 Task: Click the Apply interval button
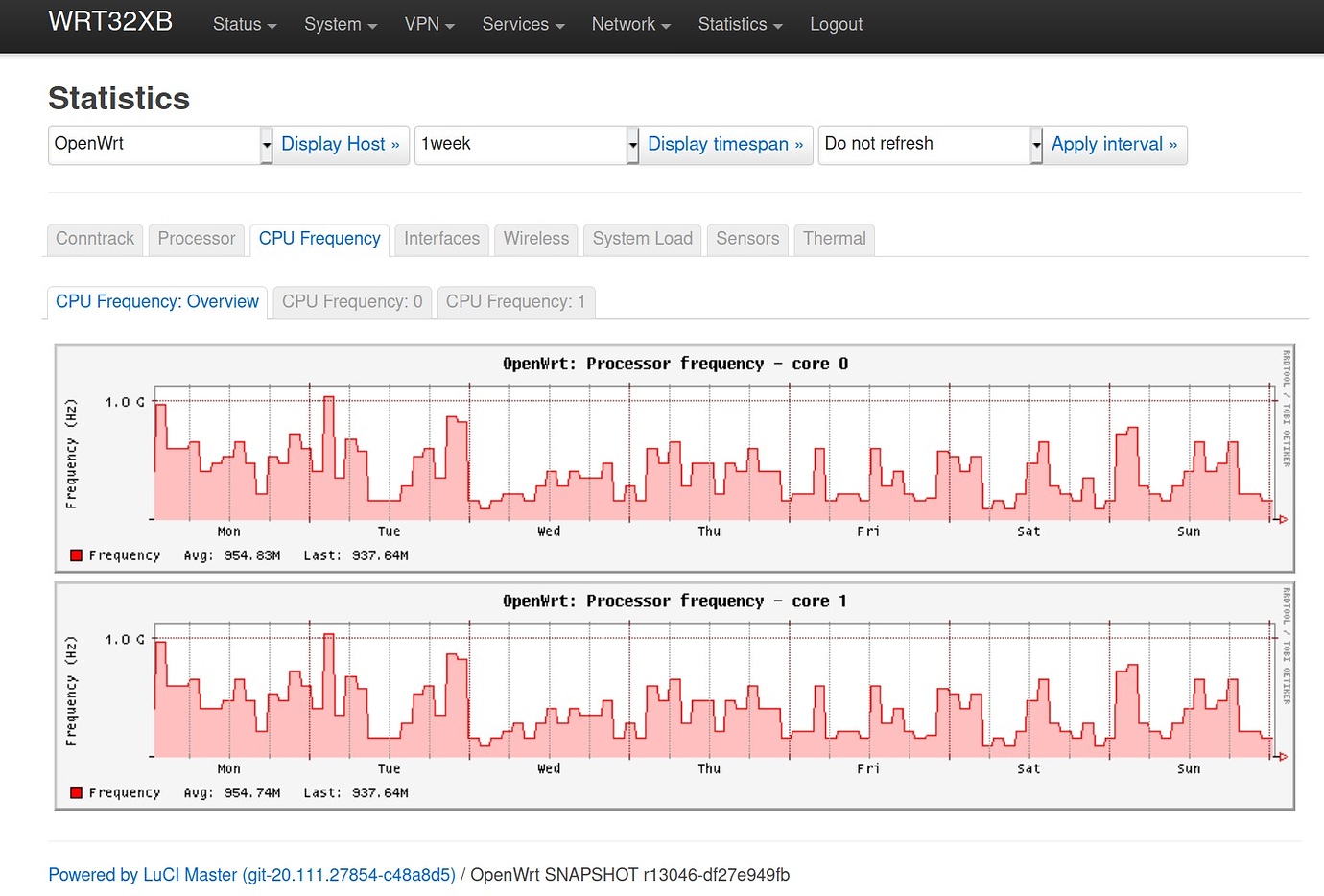(1114, 145)
